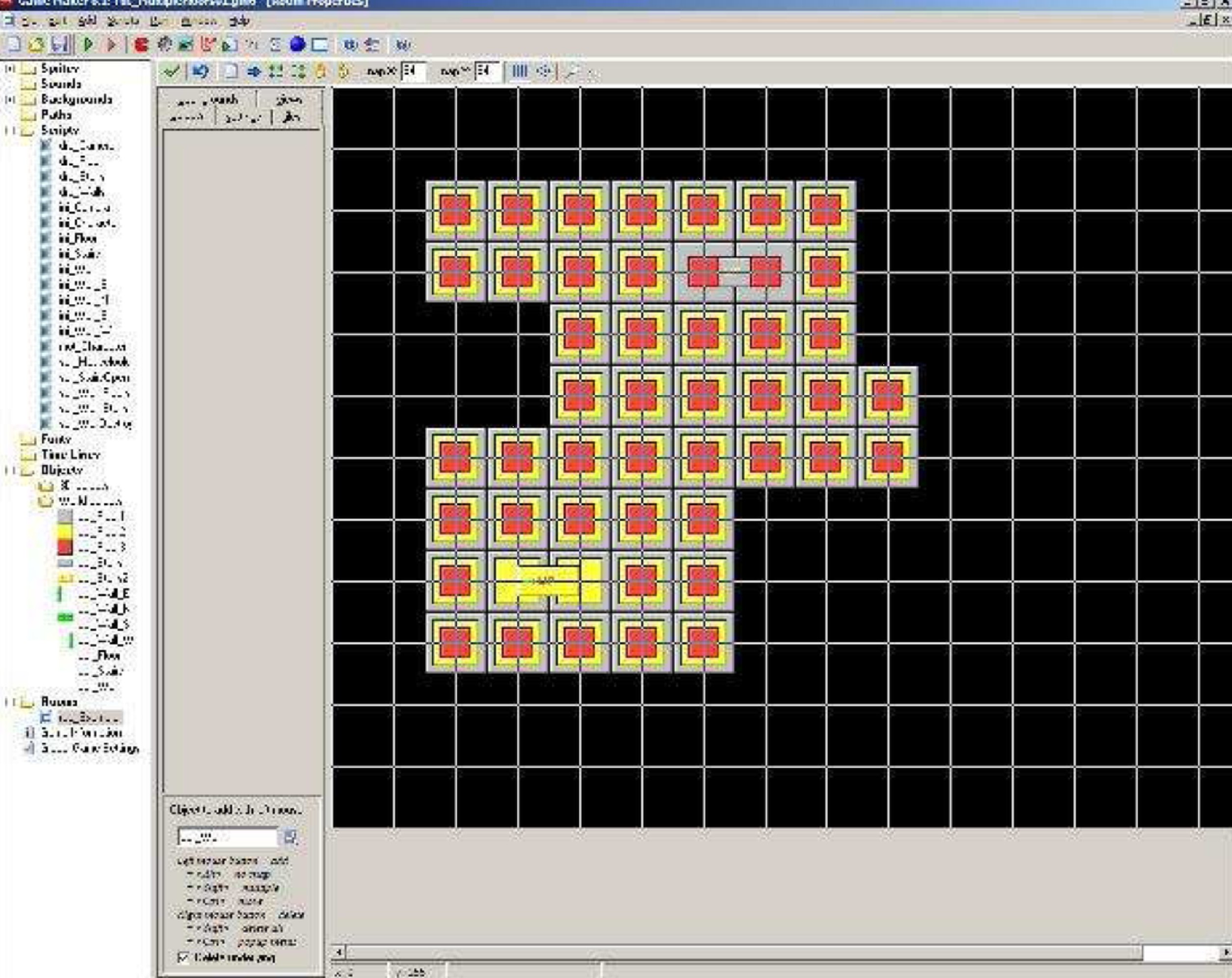Toggle the isometric grid button
The image size is (1232, 978).
click(x=544, y=72)
